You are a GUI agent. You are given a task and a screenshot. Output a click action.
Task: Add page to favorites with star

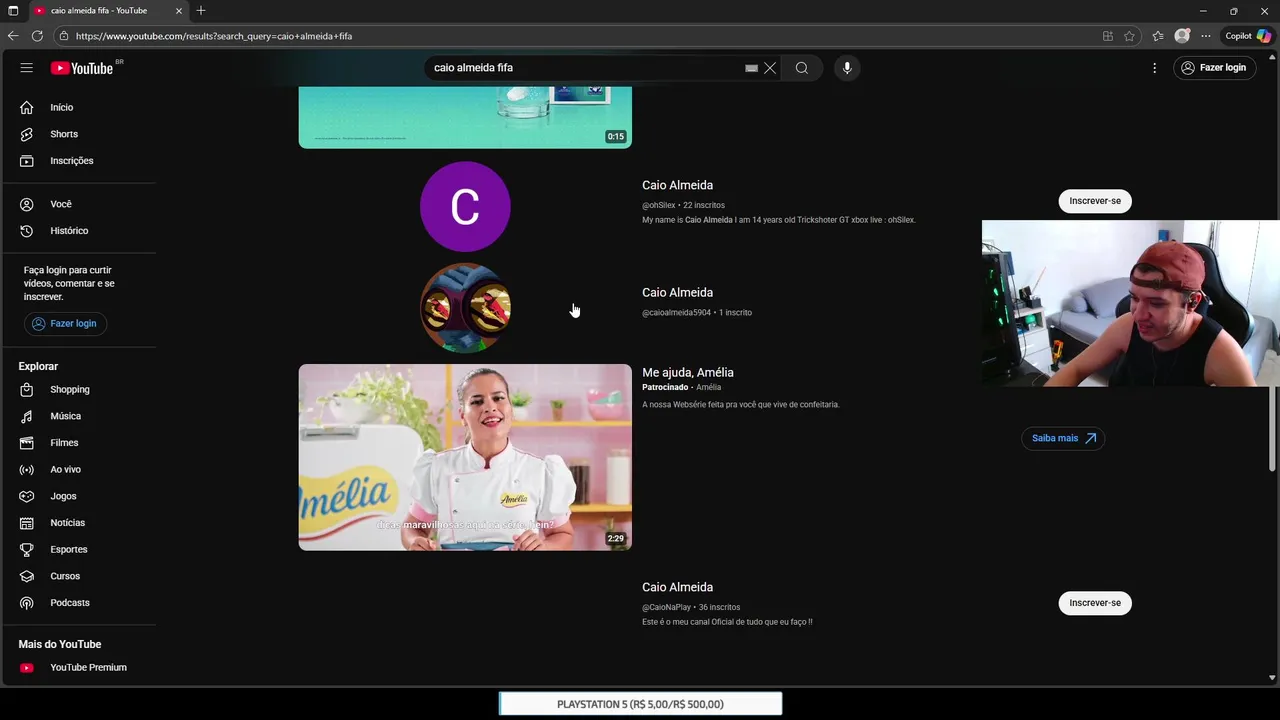click(x=1129, y=36)
